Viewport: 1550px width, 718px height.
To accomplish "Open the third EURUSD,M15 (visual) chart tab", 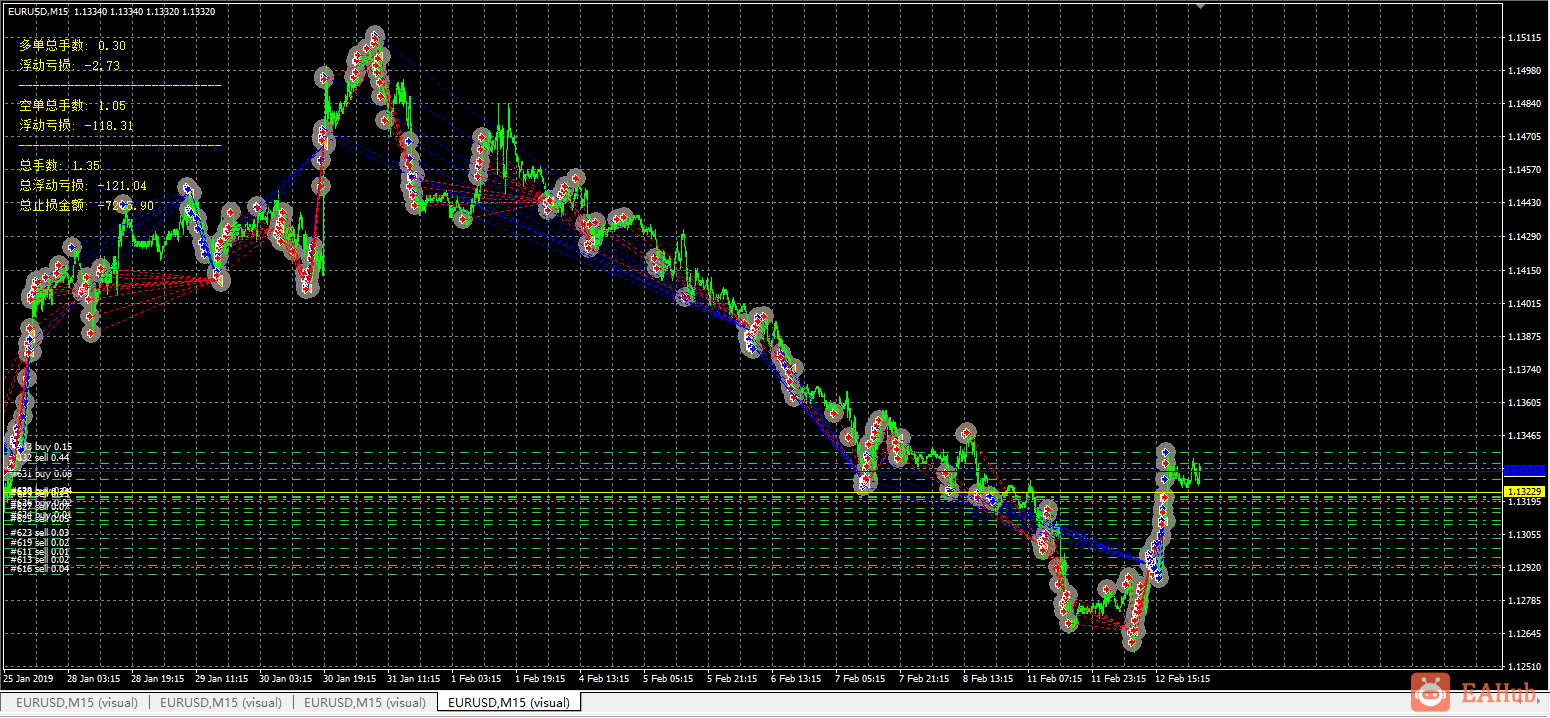I will (x=365, y=703).
